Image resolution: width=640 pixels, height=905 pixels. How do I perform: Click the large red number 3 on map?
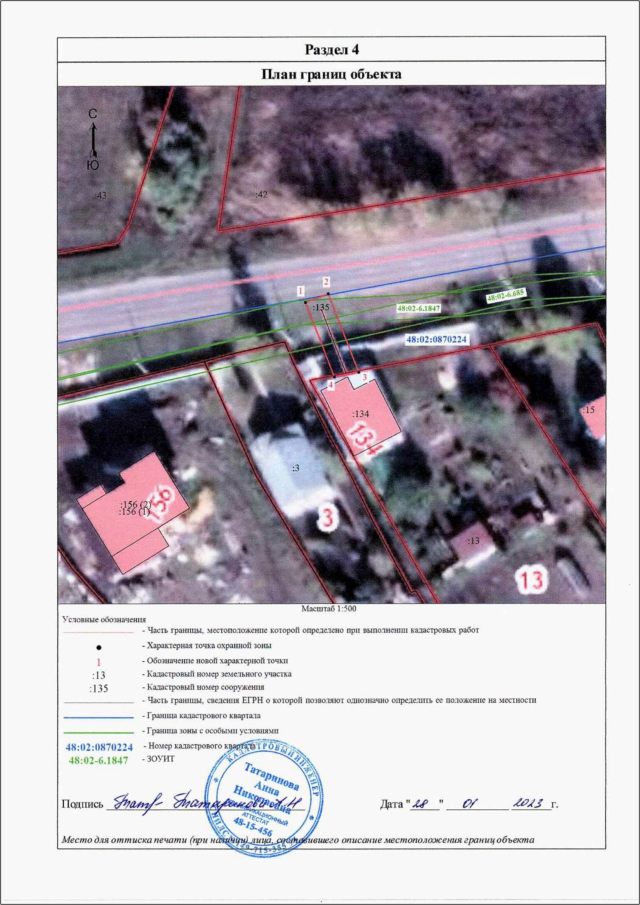325,517
